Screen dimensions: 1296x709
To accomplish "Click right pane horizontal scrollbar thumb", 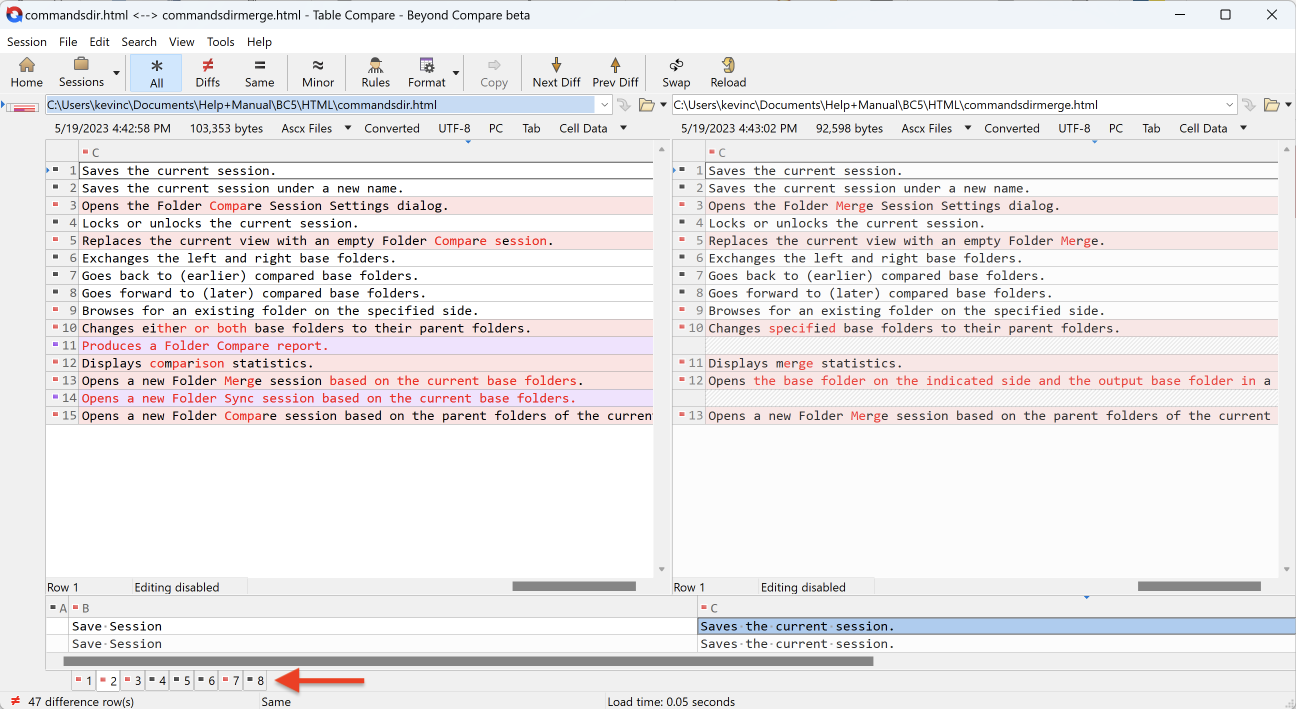I will click(x=1199, y=586).
